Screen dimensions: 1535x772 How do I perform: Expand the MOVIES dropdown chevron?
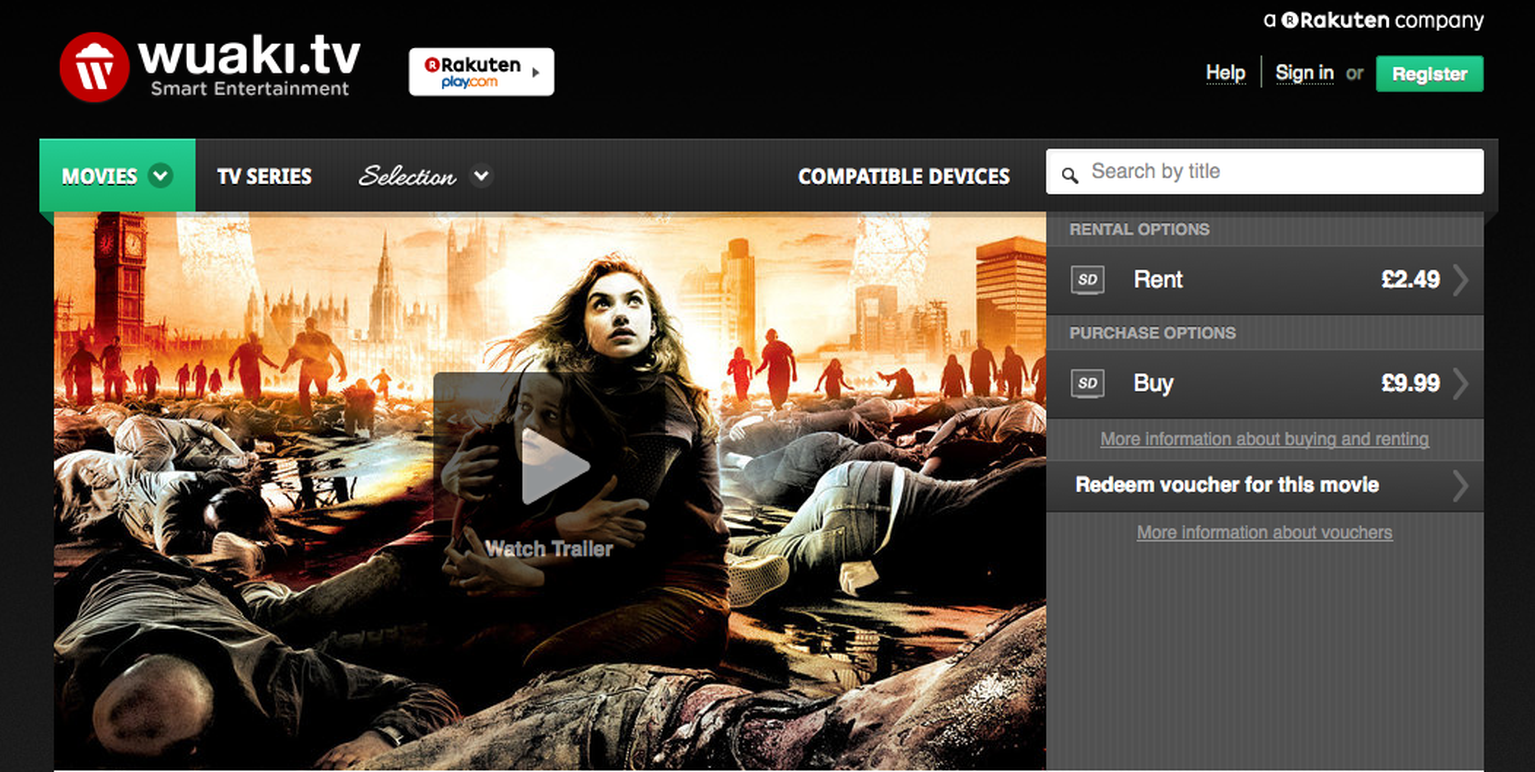(x=160, y=176)
